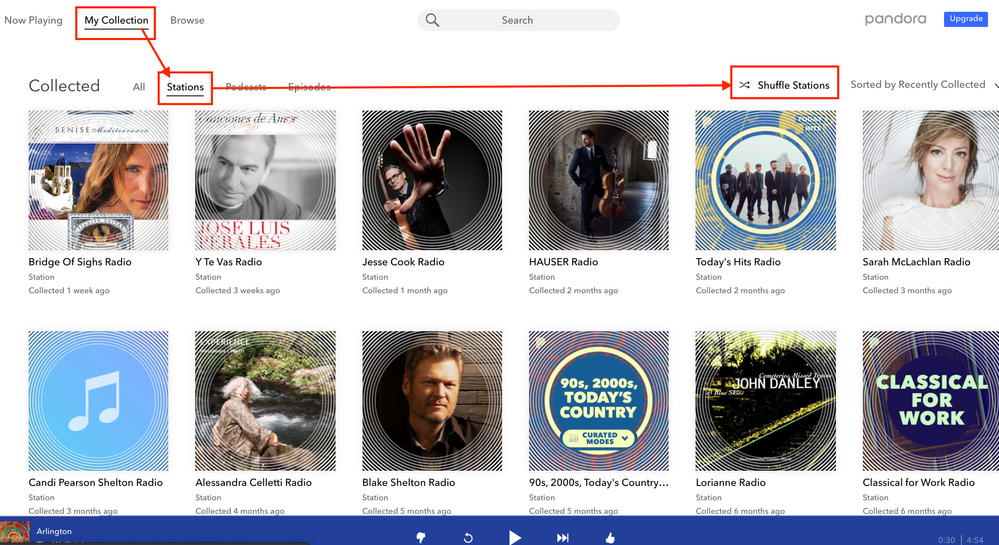The width and height of the screenshot is (999, 545).
Task: Click the Pandora logo
Action: (896, 19)
